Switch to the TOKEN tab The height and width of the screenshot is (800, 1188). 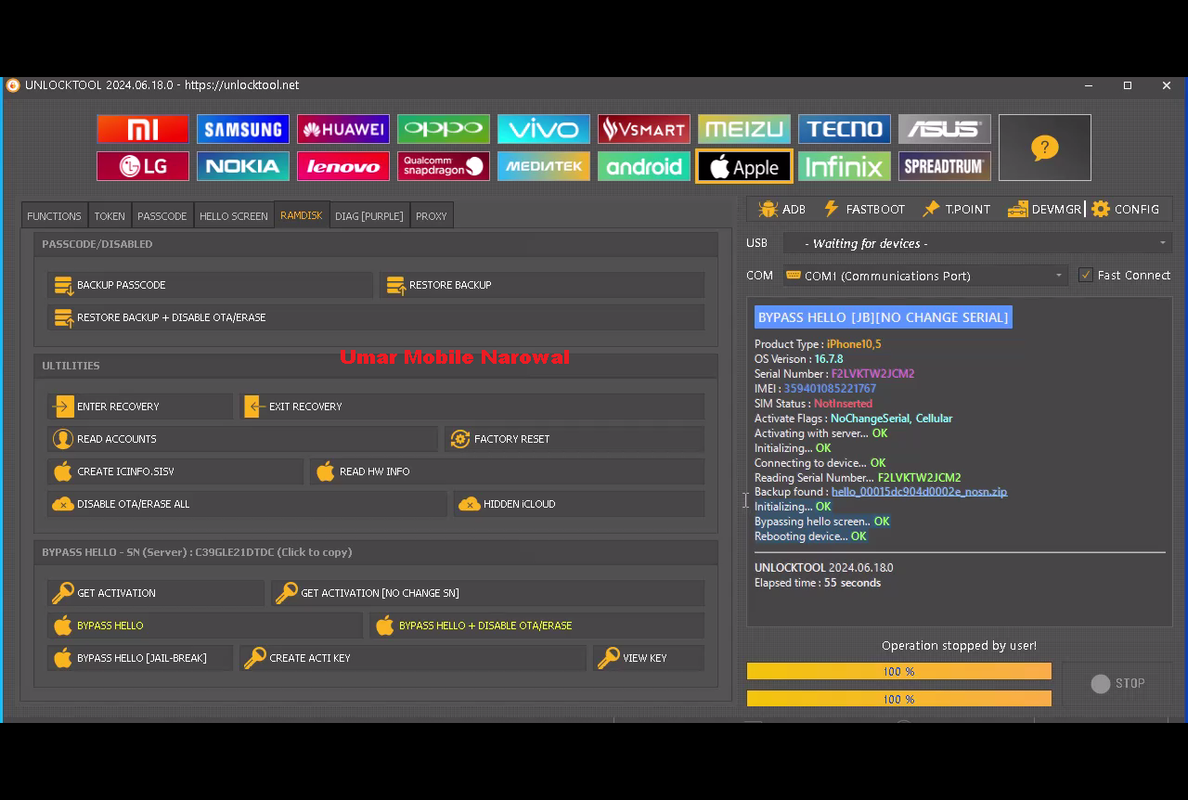pyautogui.click(x=110, y=216)
